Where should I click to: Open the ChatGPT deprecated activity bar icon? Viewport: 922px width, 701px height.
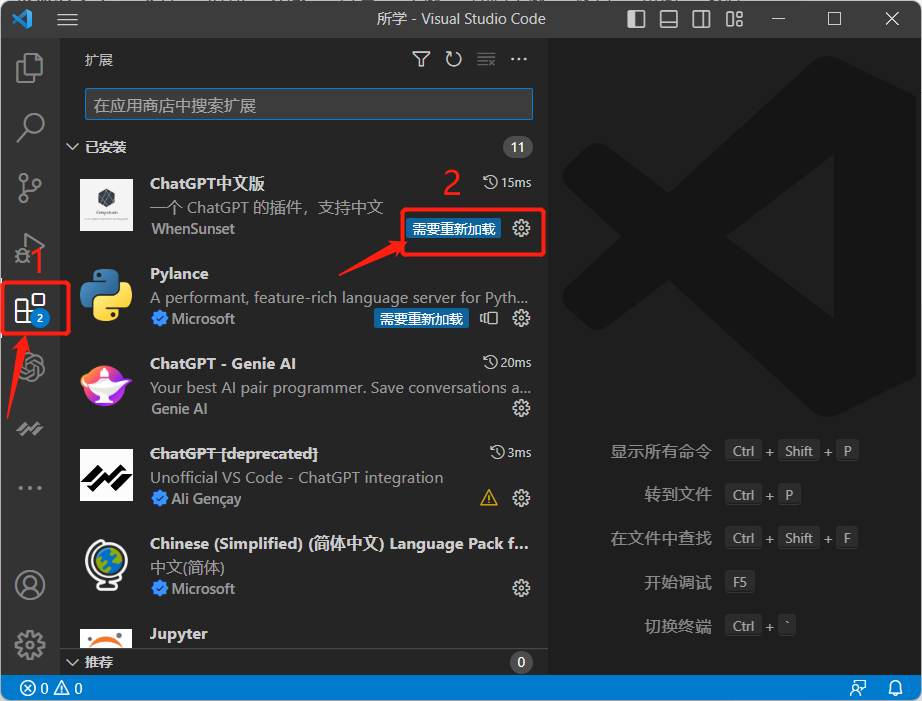coord(29,429)
